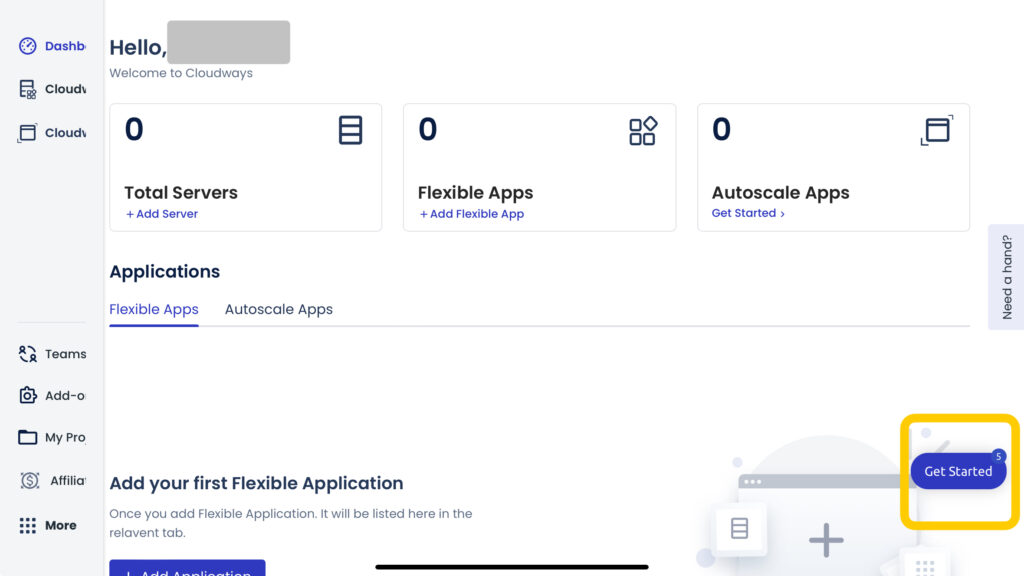Screen dimensions: 1024x576
Task: Click the zero count in the Total Servers card
Action: [134, 129]
